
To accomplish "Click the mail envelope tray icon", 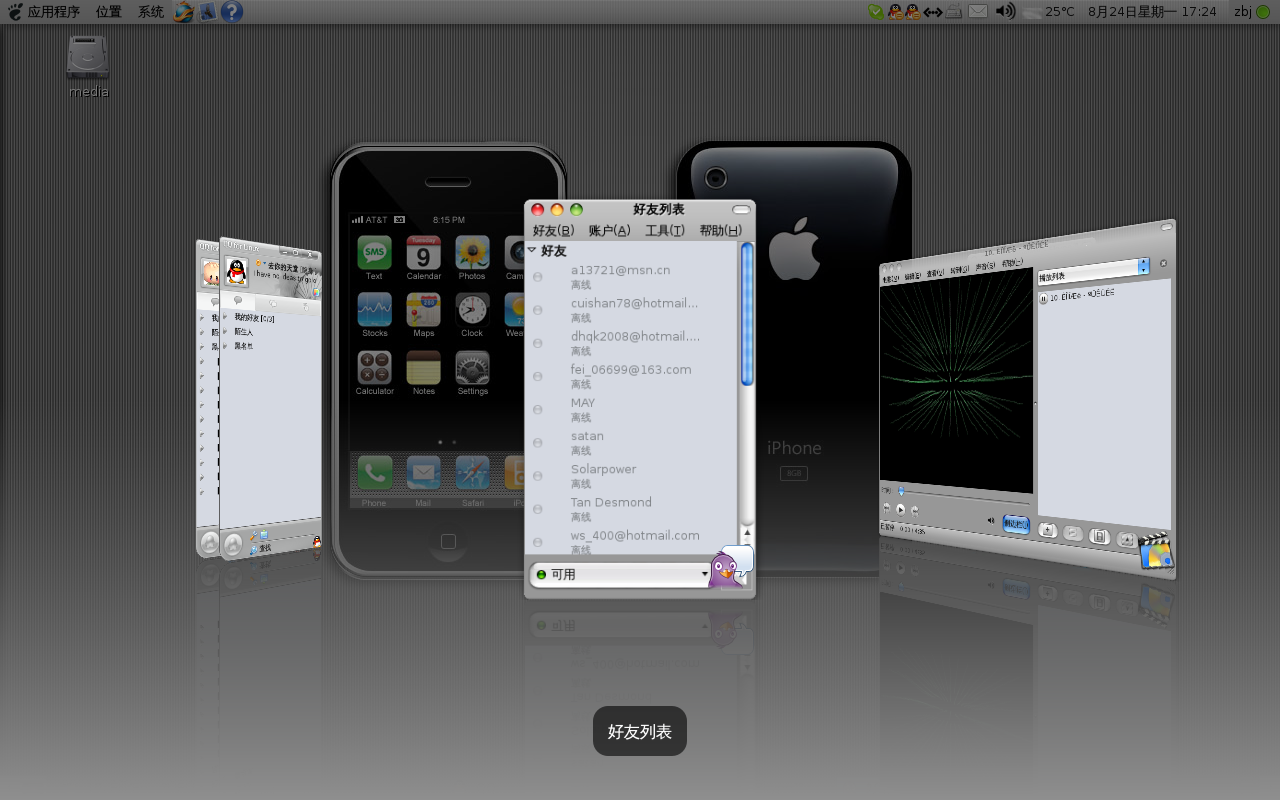I will click(x=978, y=12).
